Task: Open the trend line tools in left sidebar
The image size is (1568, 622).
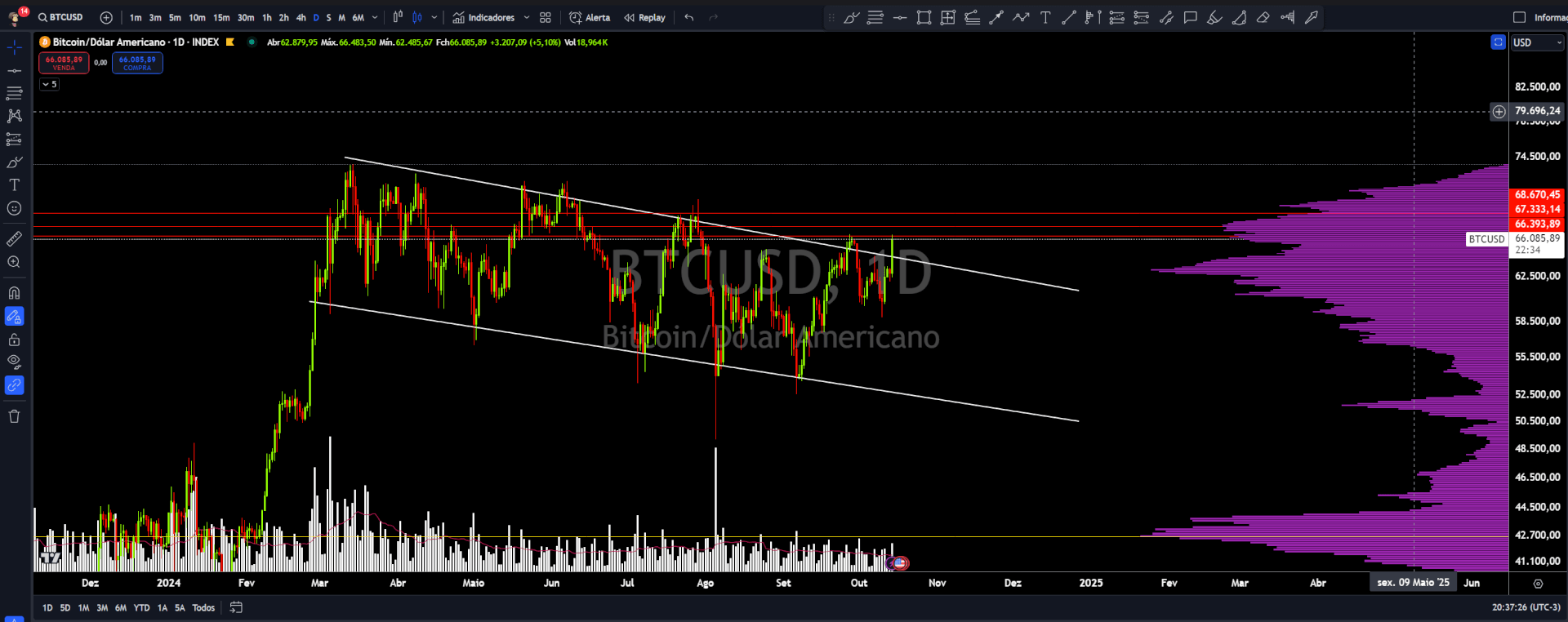Action: point(14,71)
